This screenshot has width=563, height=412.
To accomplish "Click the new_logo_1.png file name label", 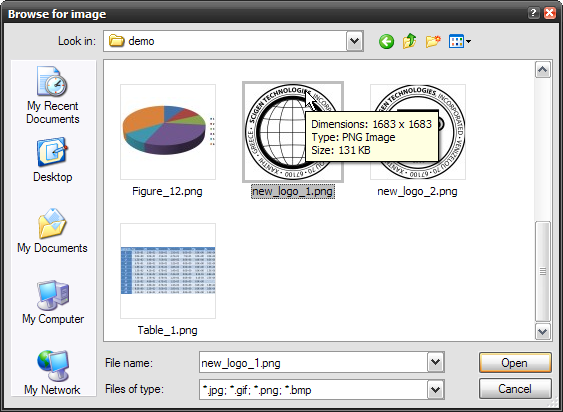I will [x=293, y=191].
